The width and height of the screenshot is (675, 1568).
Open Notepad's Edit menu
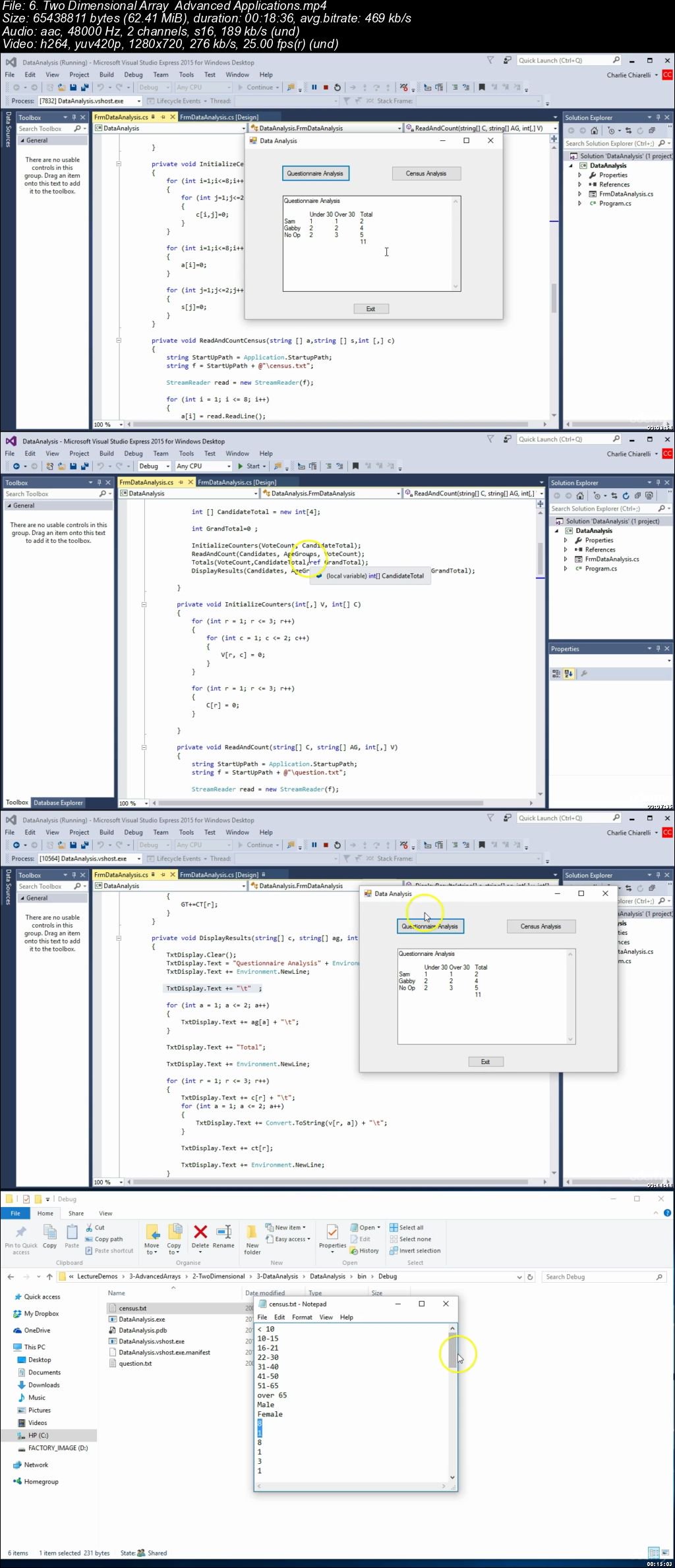279,1317
